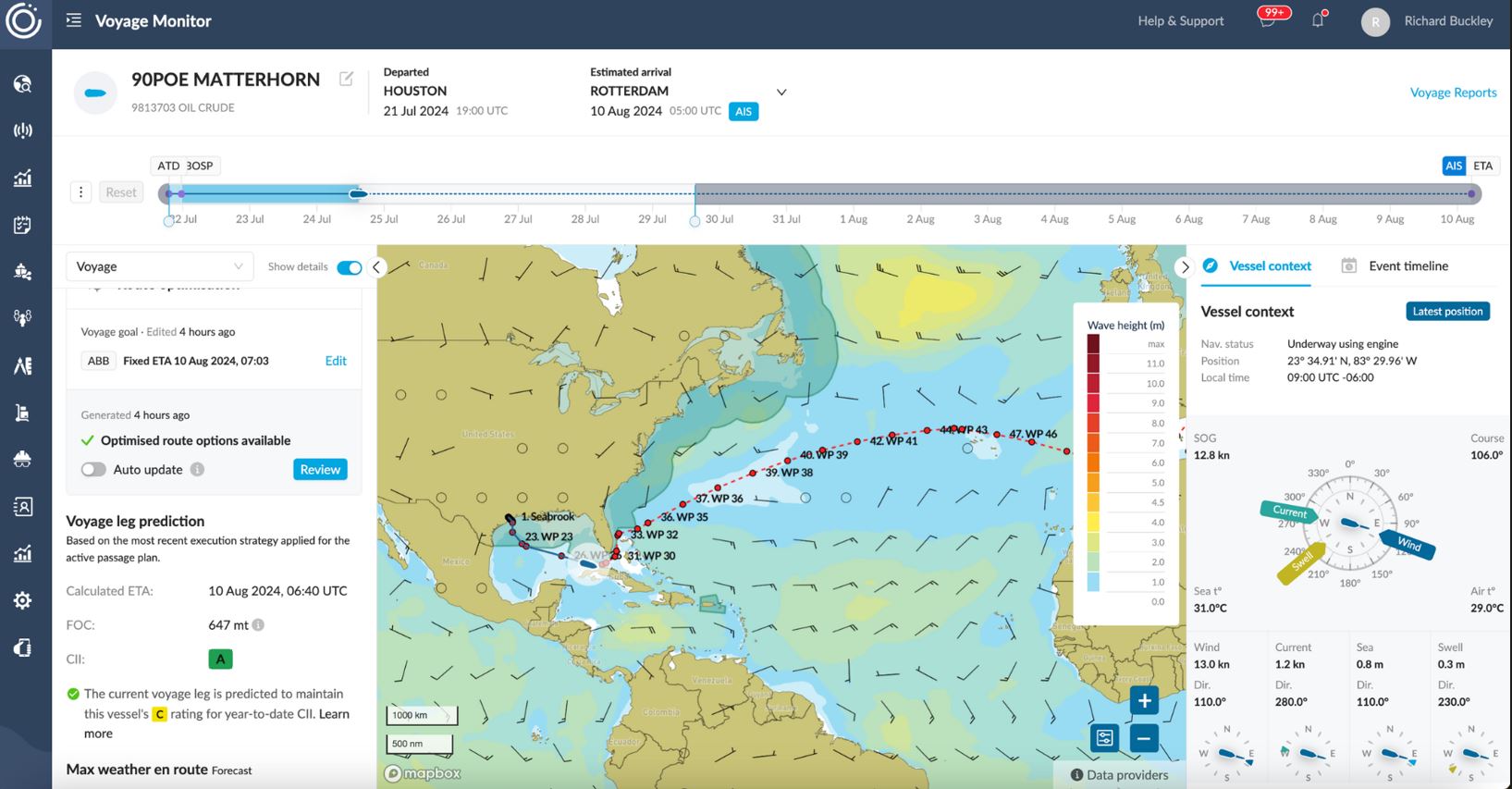Open Voyage Reports link
Viewport: 1512px width, 789px height.
1453,92
